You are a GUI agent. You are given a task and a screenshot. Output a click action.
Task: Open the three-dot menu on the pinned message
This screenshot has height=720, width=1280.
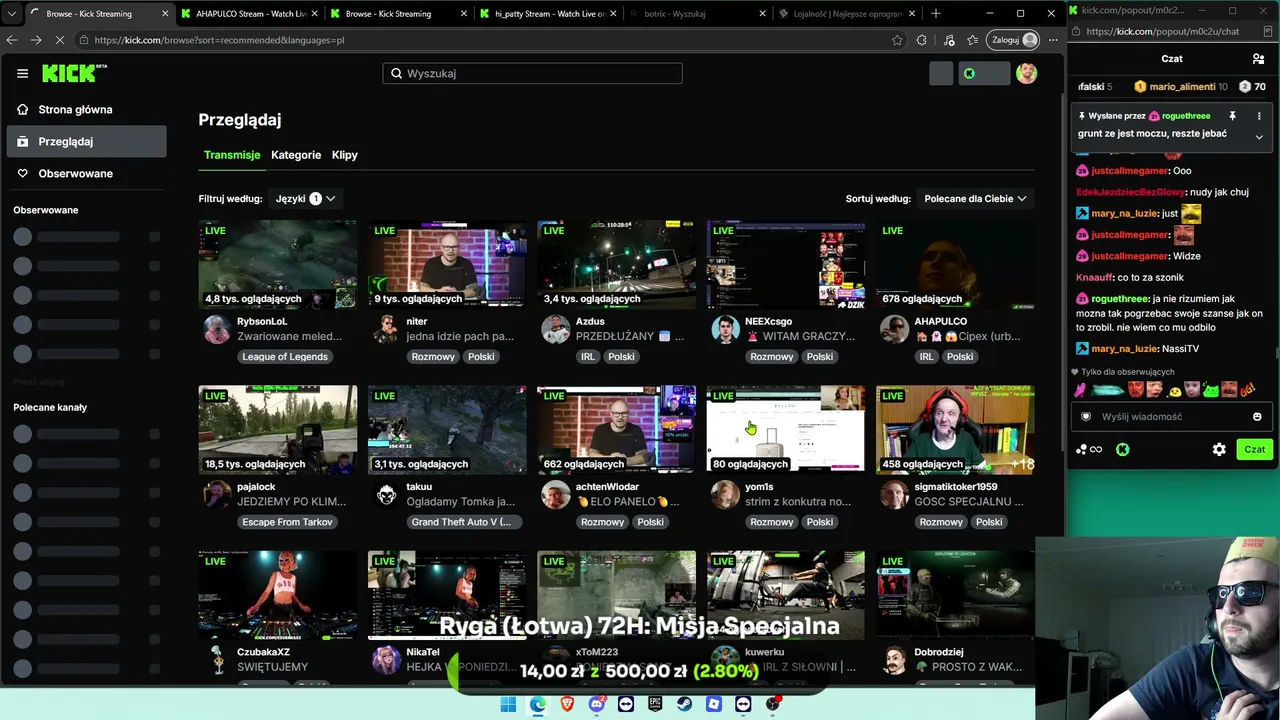click(x=1259, y=116)
